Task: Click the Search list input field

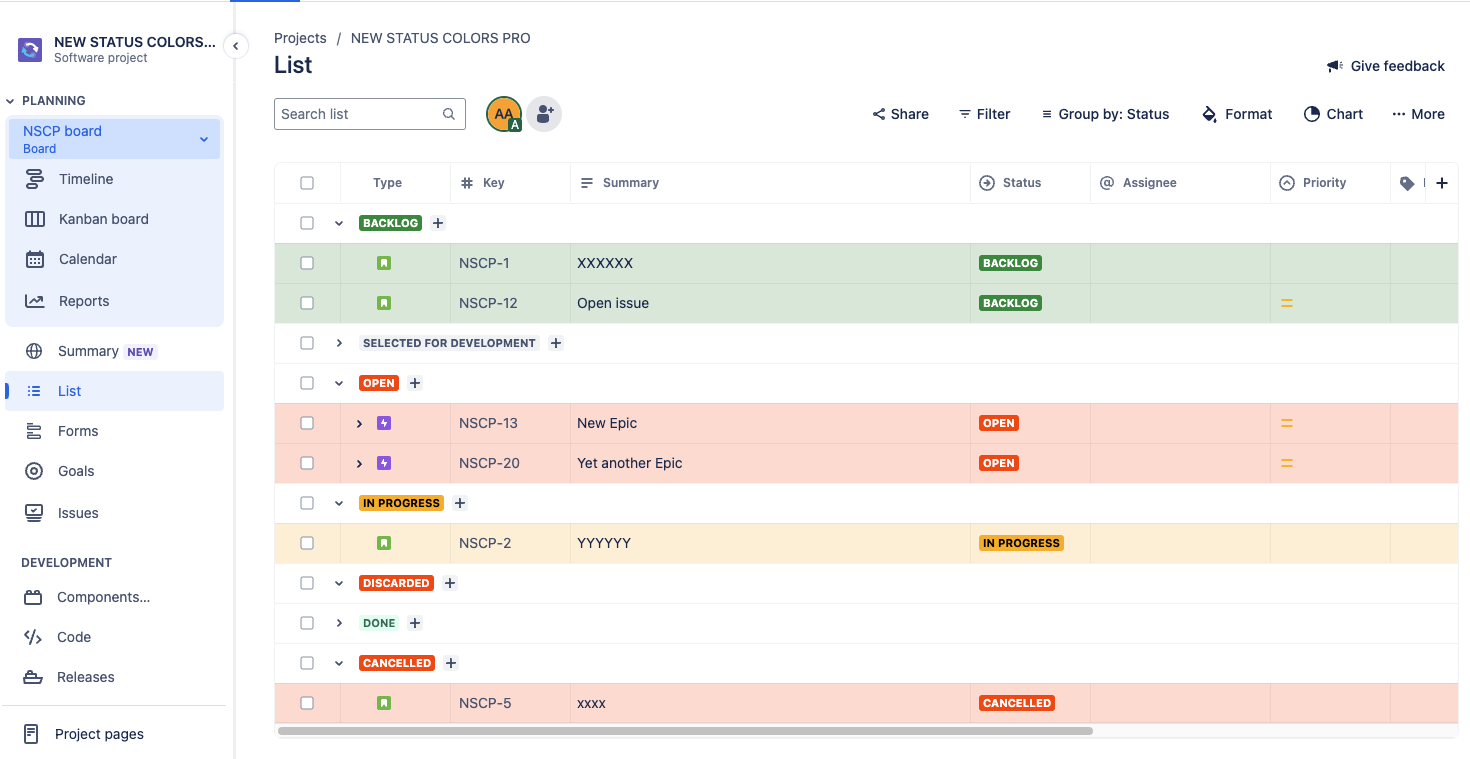Action: click(358, 114)
